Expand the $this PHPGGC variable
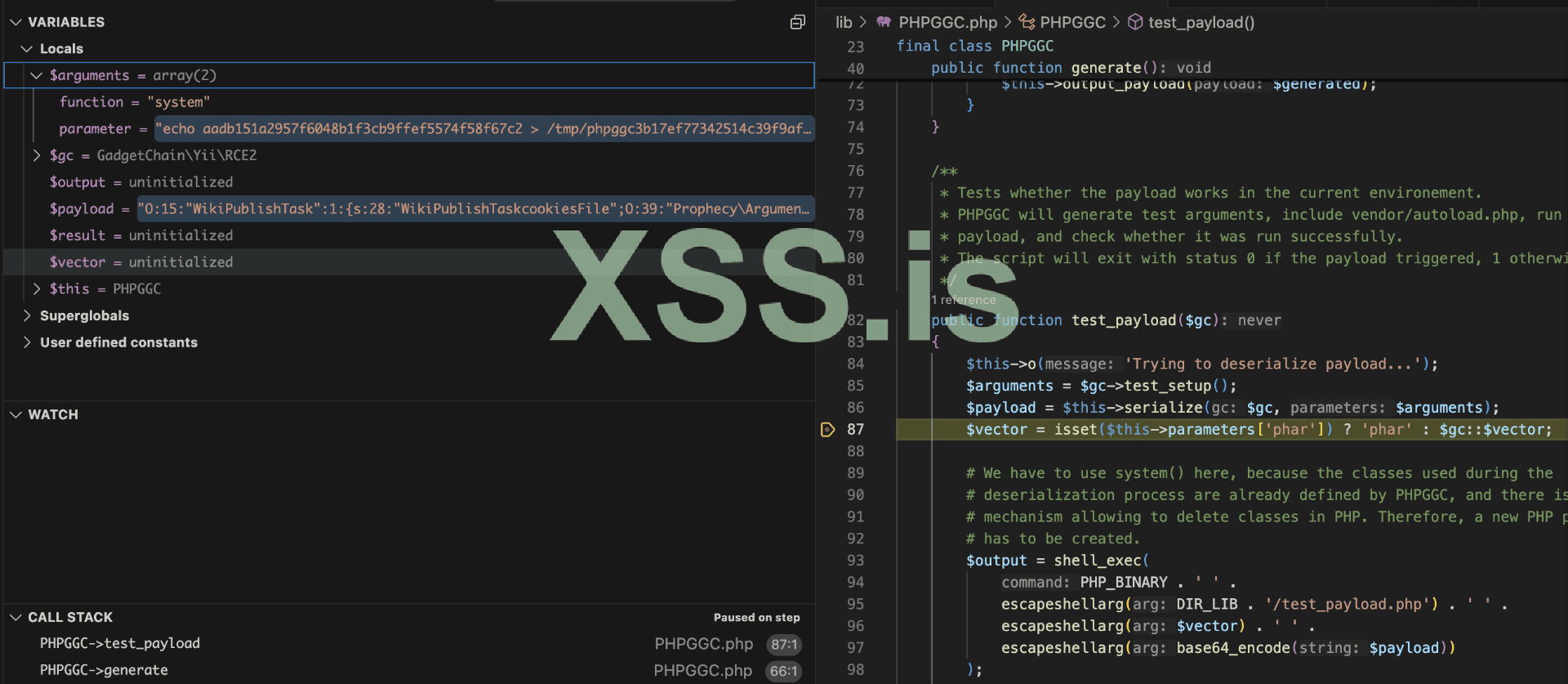The width and height of the screenshot is (1568, 684). point(37,288)
